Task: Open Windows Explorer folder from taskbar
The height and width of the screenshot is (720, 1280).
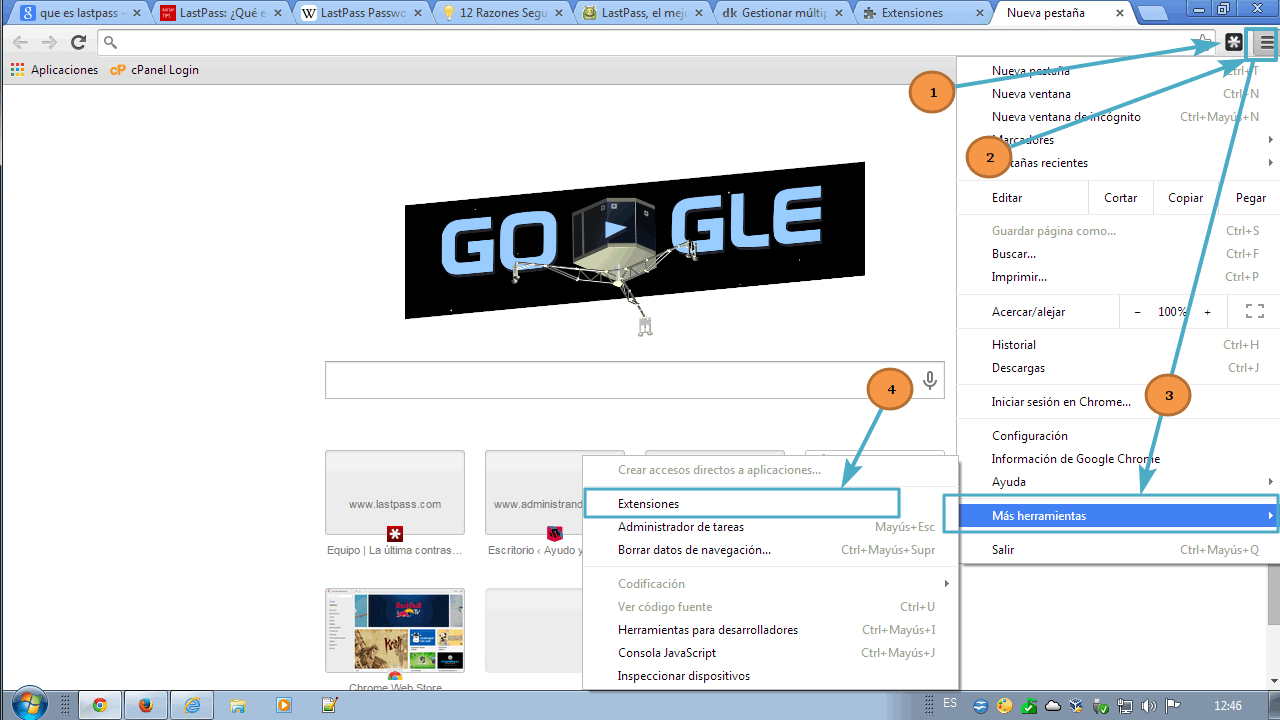Action: [x=238, y=705]
